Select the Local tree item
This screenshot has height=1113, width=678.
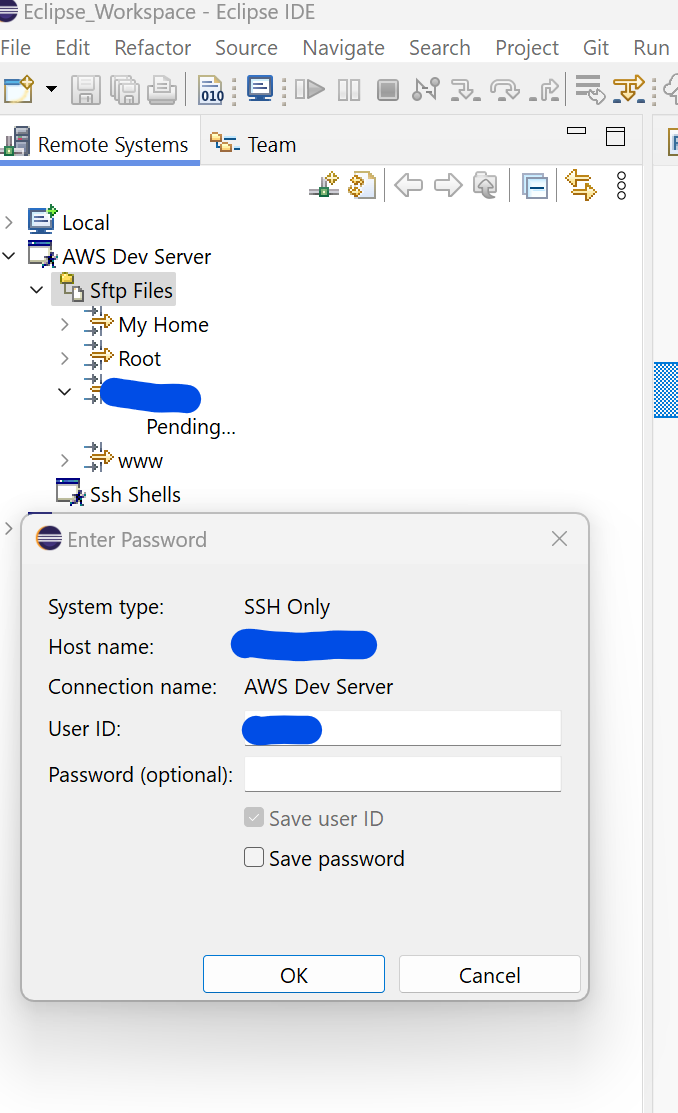pyautogui.click(x=85, y=222)
